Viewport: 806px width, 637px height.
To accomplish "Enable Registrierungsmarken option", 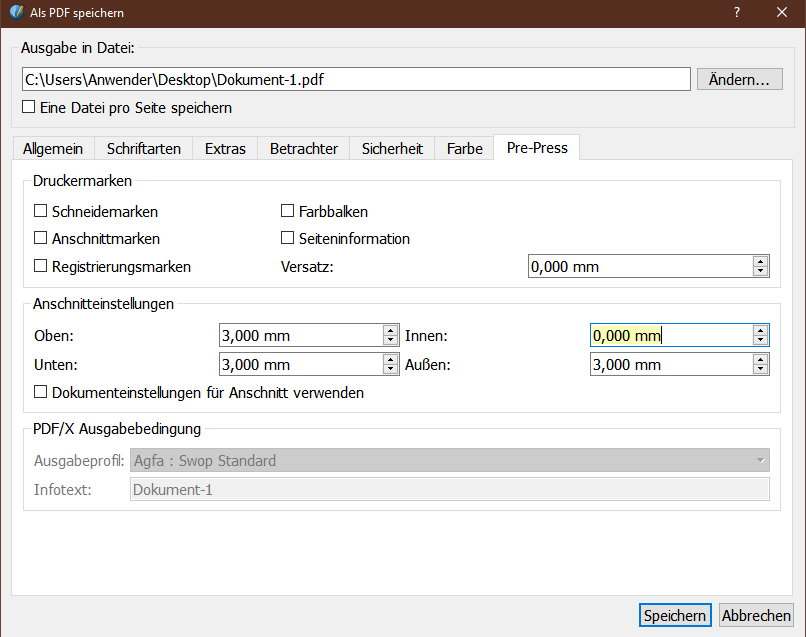I will [41, 267].
